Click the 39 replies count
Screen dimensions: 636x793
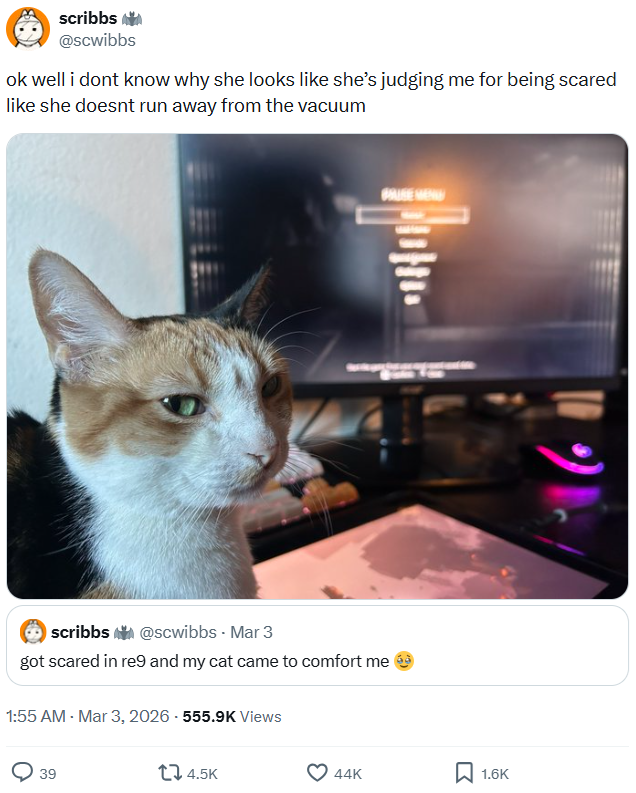tap(48, 774)
